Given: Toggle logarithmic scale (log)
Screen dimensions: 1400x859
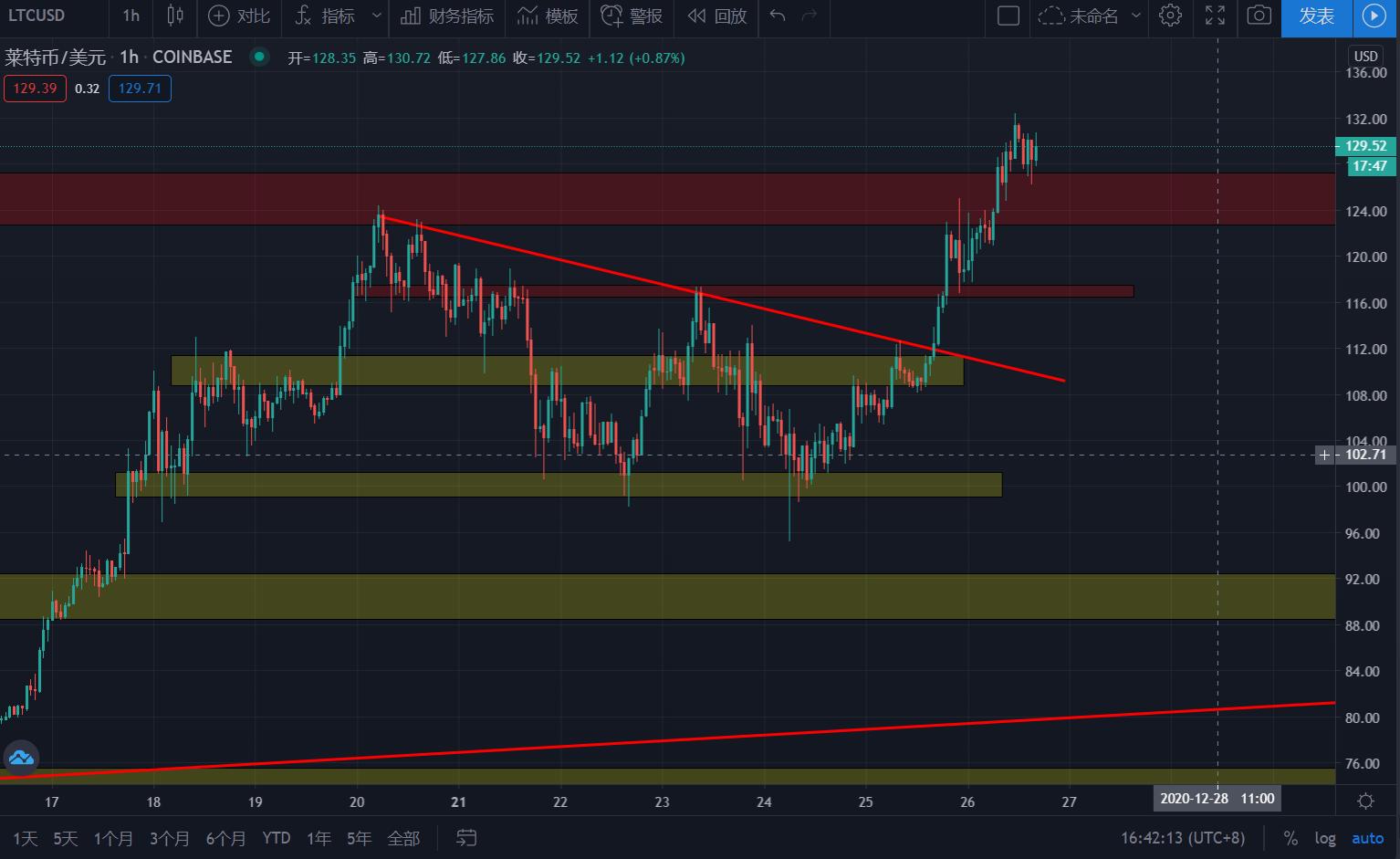Looking at the screenshot, I should [1325, 838].
